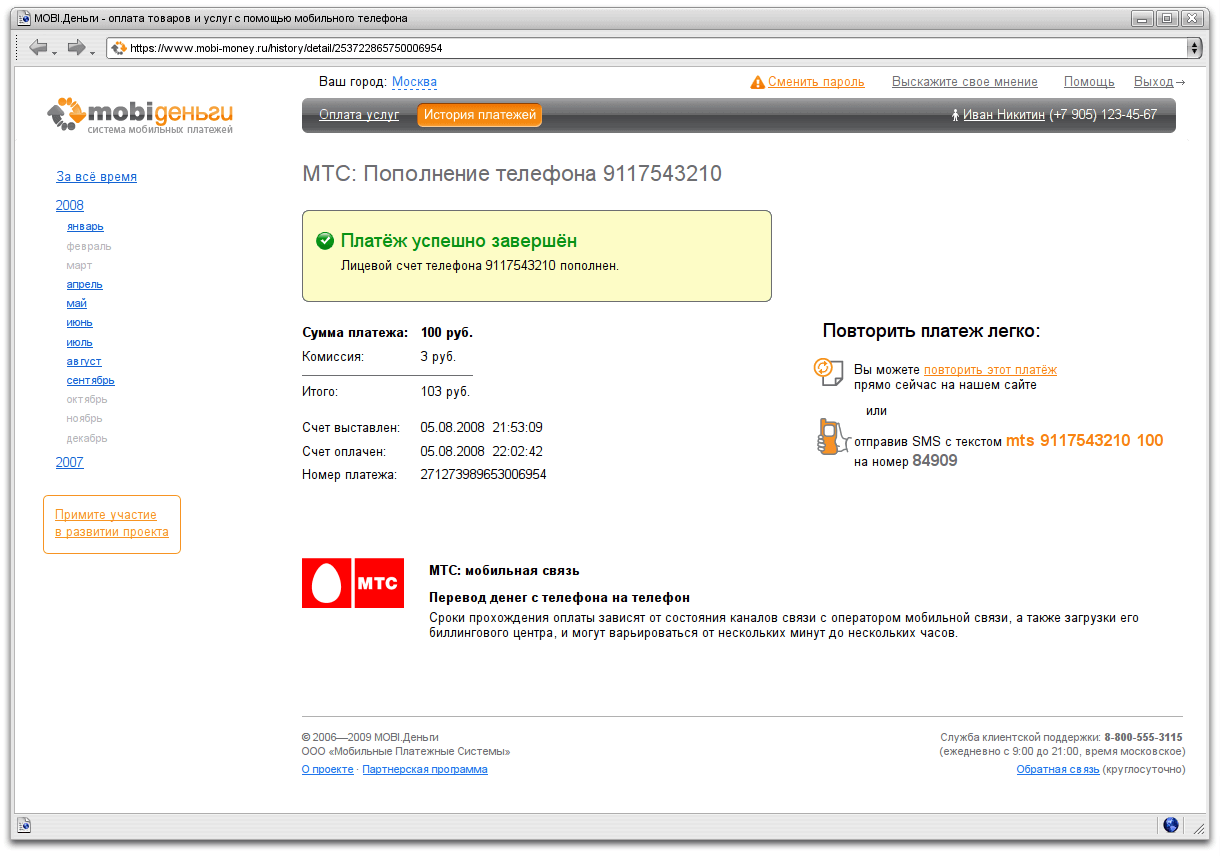Viewport: 1220px width, 856px height.
Task: Click the warning icon beside Сменить пароль
Action: tap(758, 82)
